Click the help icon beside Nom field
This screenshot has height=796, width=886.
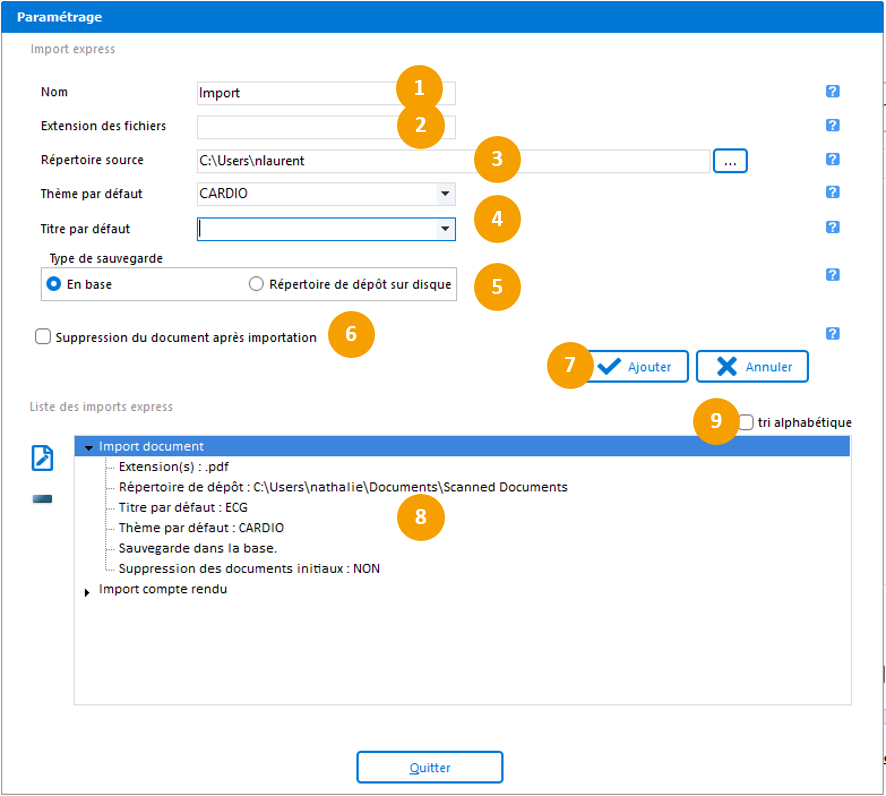(x=832, y=92)
